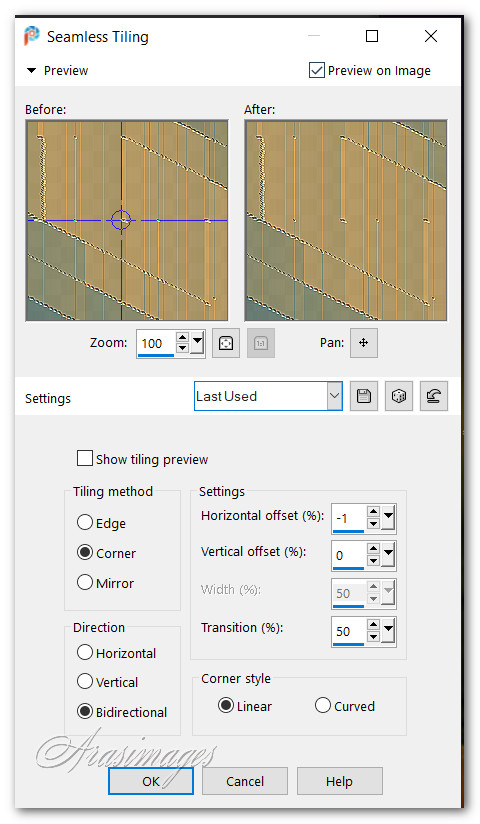
Task: Click the reset to default icon
Action: (434, 396)
